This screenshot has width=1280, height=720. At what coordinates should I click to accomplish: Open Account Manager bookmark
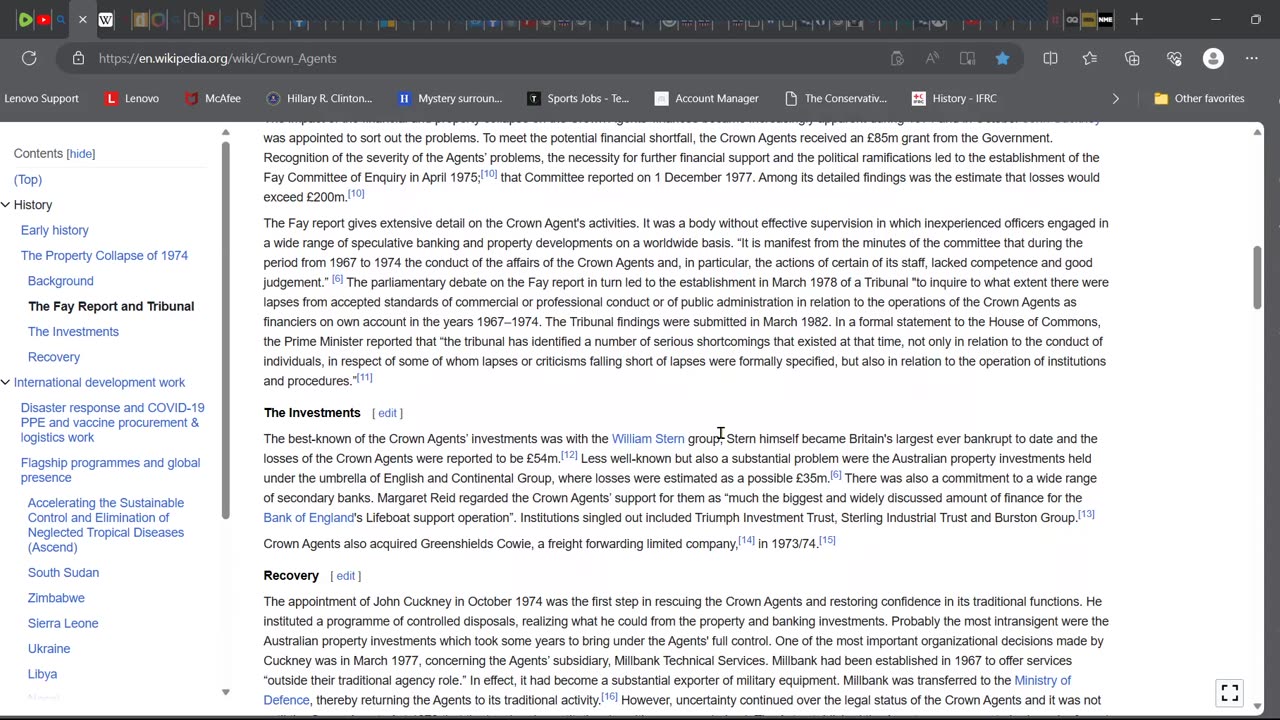tap(707, 98)
